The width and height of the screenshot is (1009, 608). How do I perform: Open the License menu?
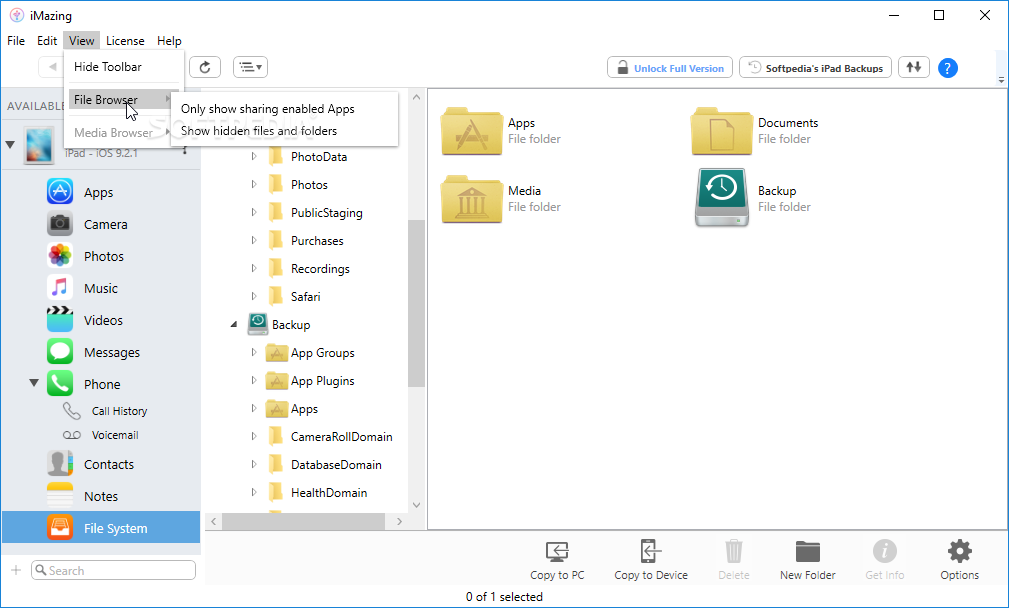pos(125,41)
